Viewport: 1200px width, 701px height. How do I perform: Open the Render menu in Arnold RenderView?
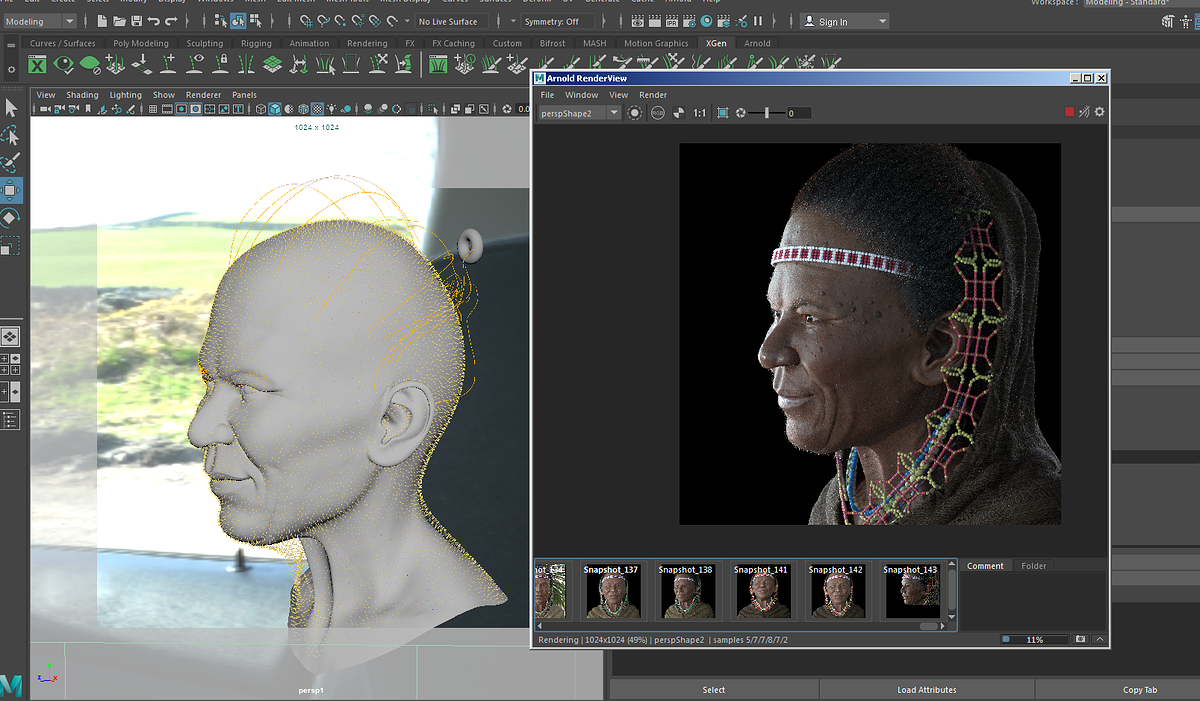click(653, 95)
